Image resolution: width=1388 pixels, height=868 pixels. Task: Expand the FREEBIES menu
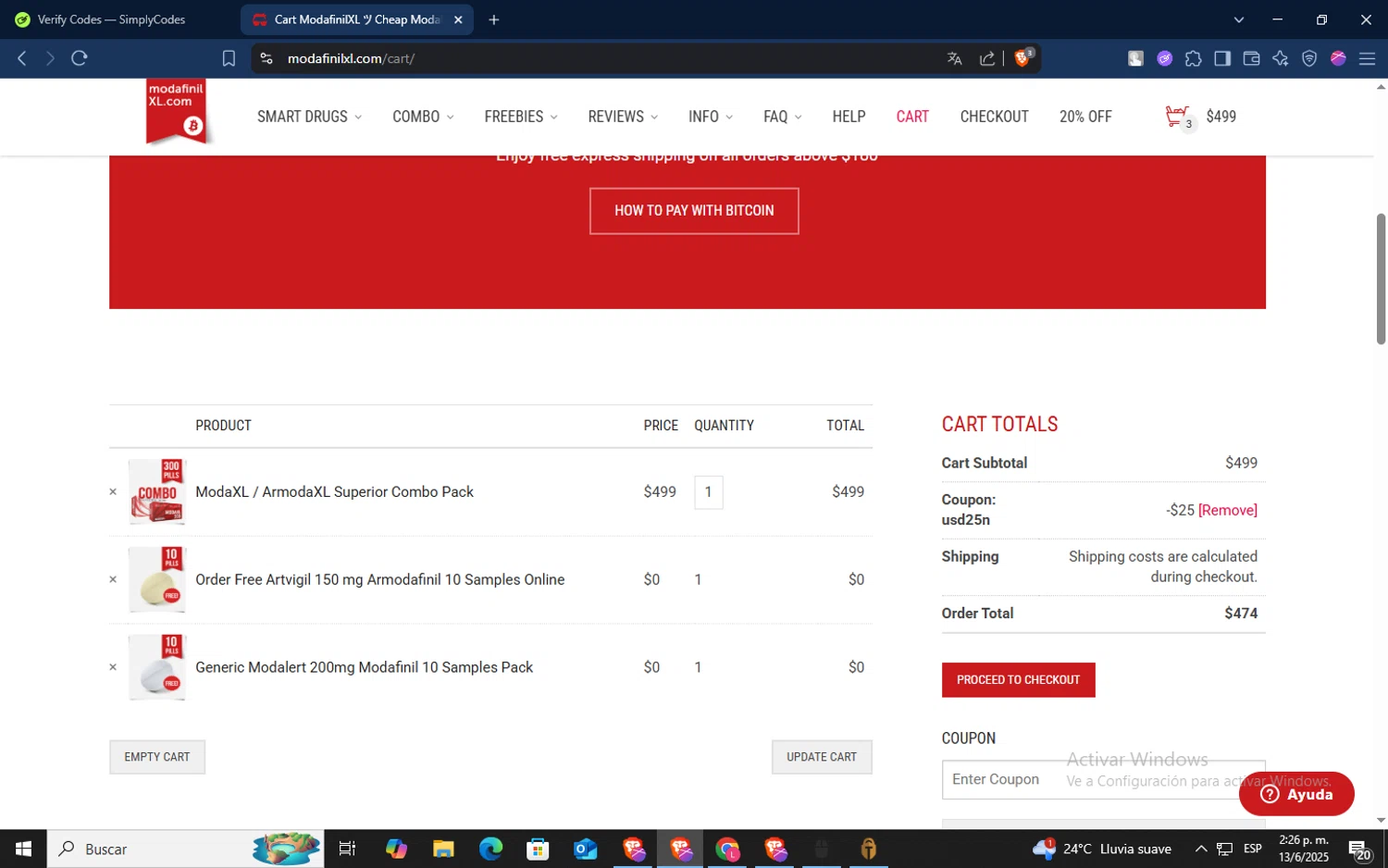click(x=521, y=117)
